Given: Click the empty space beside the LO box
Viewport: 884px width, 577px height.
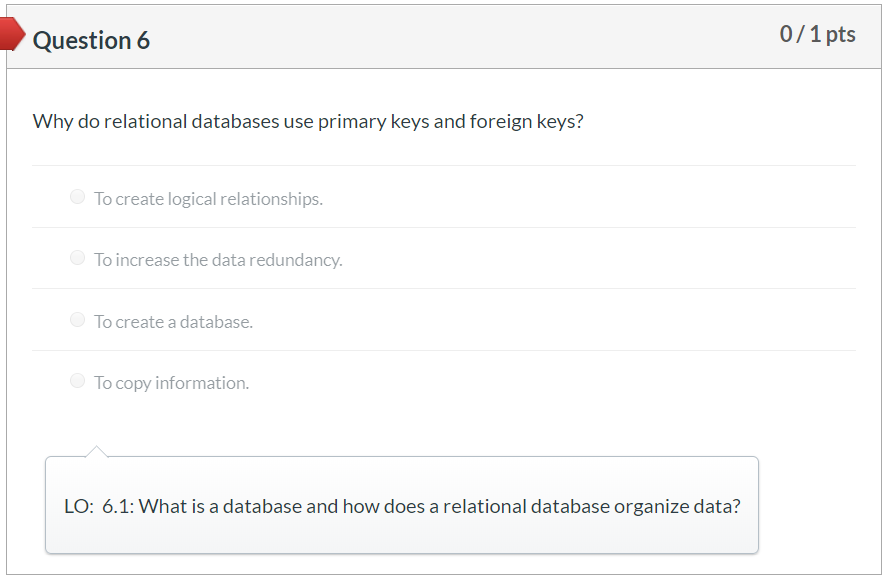Looking at the screenshot, I should (820, 505).
